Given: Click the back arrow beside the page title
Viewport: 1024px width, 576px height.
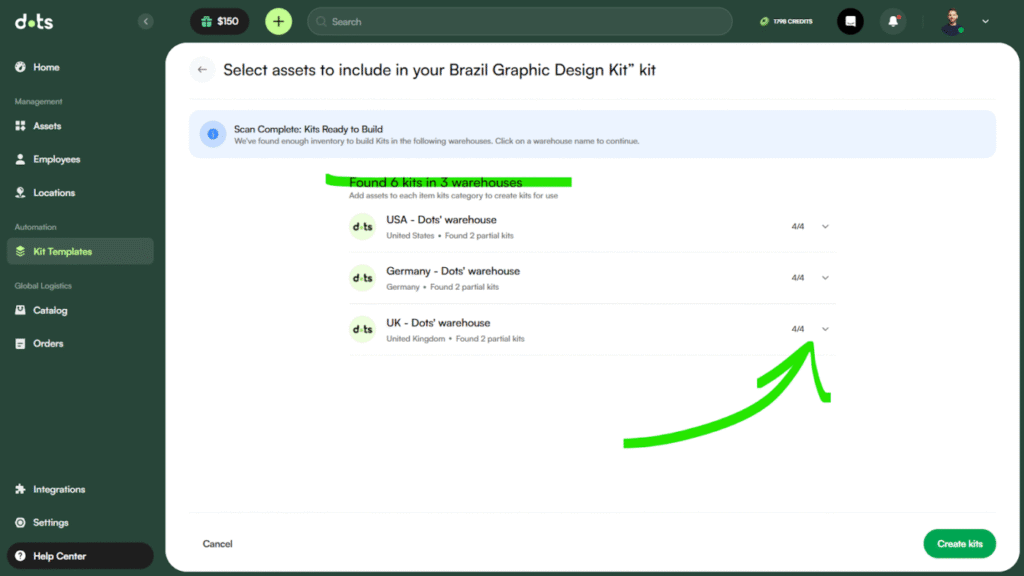Looking at the screenshot, I should click(202, 70).
